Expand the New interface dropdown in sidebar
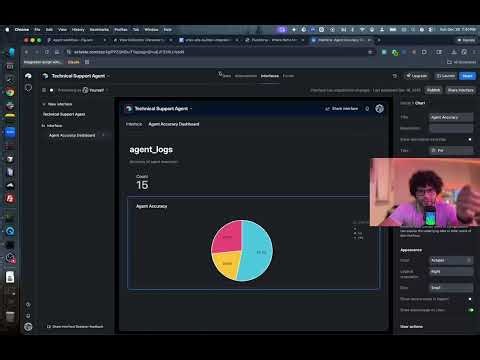Screen dimensions: 480x360 [57, 104]
